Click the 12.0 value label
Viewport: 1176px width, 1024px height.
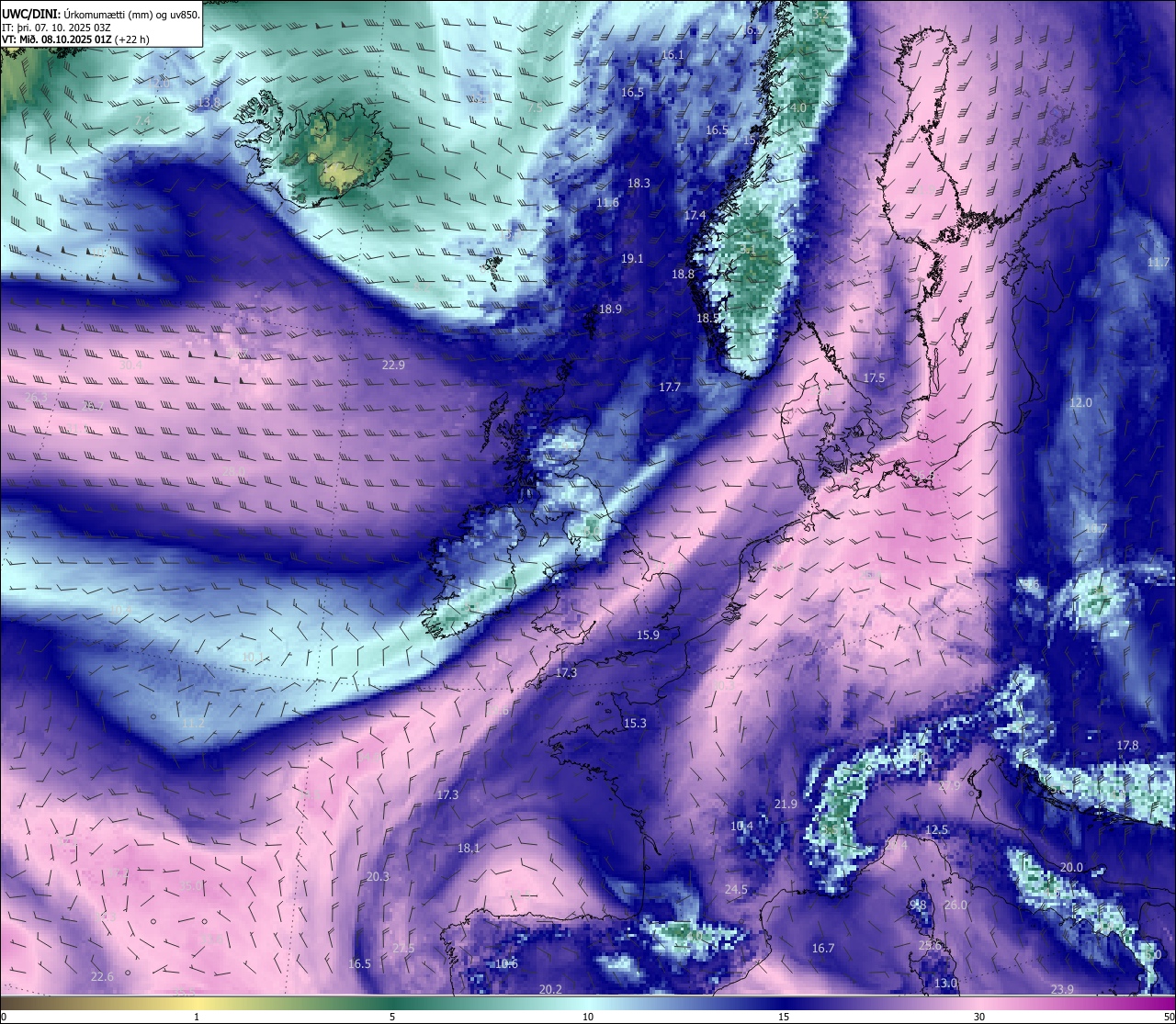pos(1080,403)
